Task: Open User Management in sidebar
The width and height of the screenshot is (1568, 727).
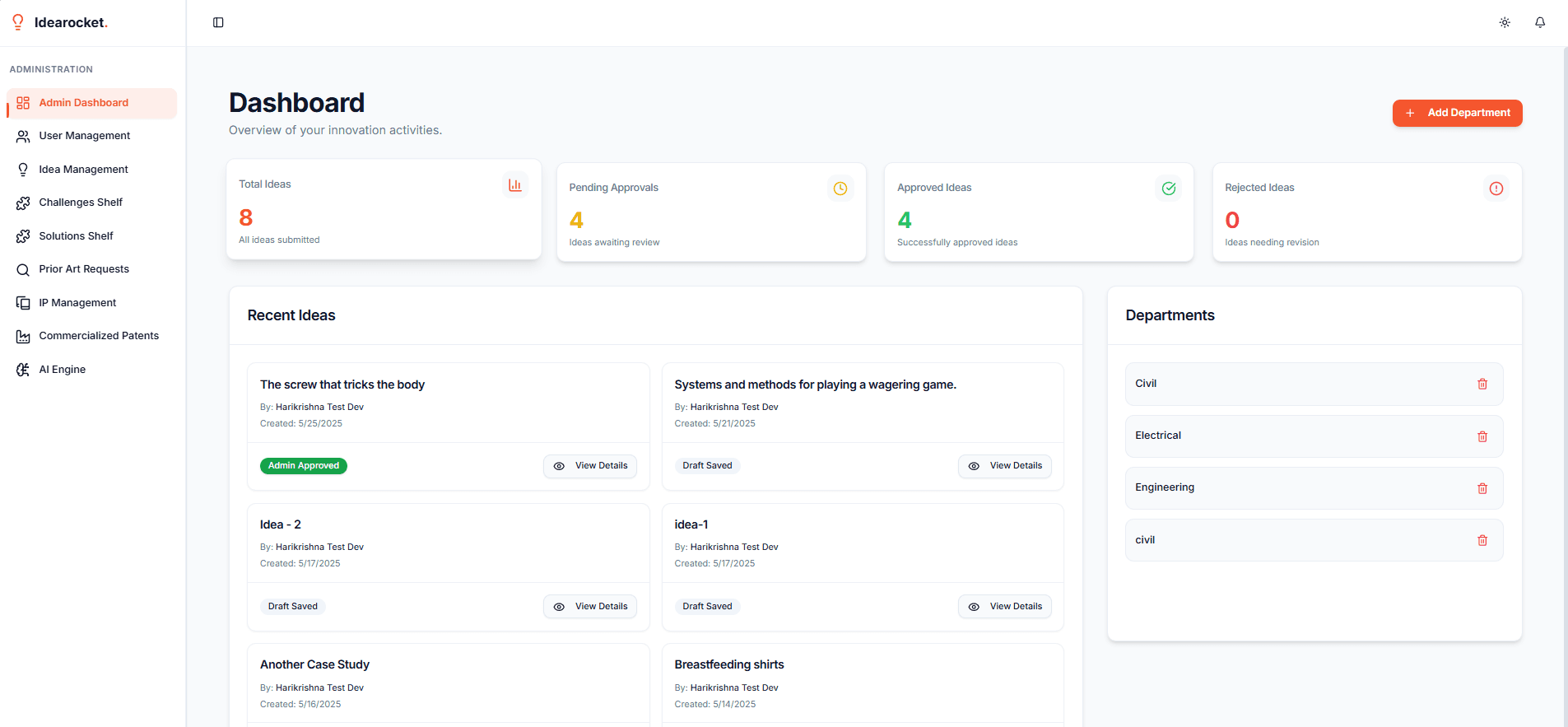Action: (84, 136)
